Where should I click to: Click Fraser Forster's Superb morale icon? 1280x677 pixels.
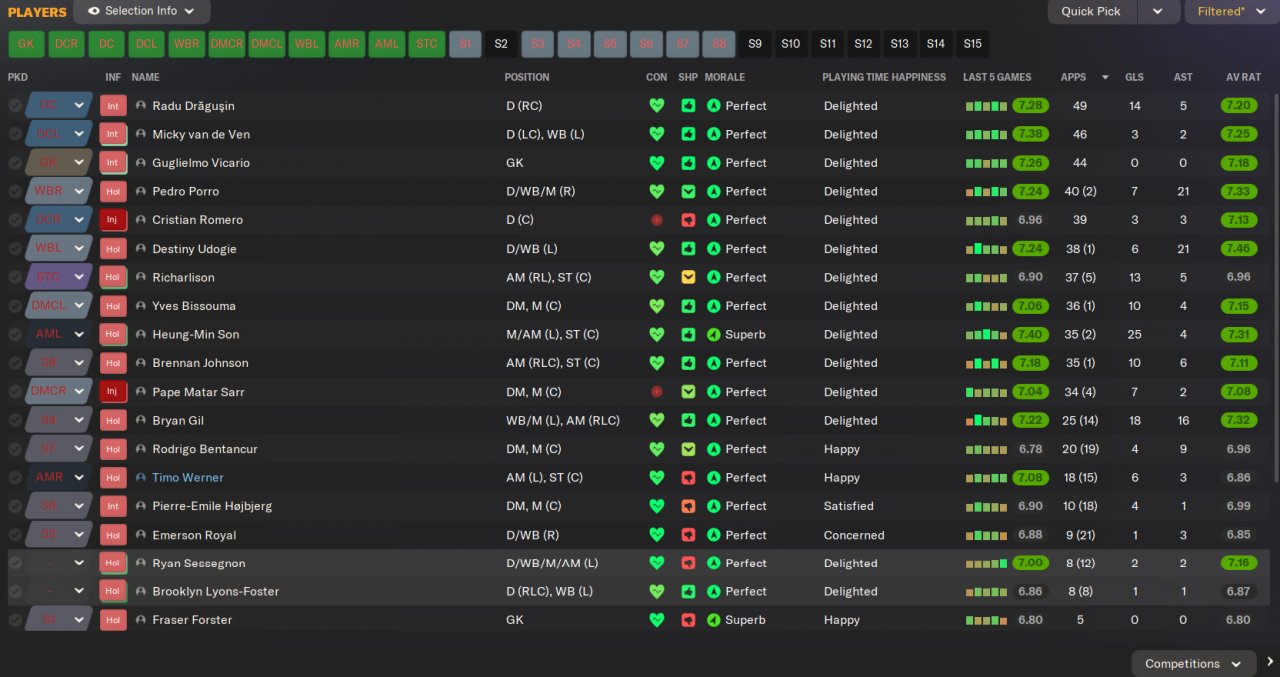(x=714, y=620)
